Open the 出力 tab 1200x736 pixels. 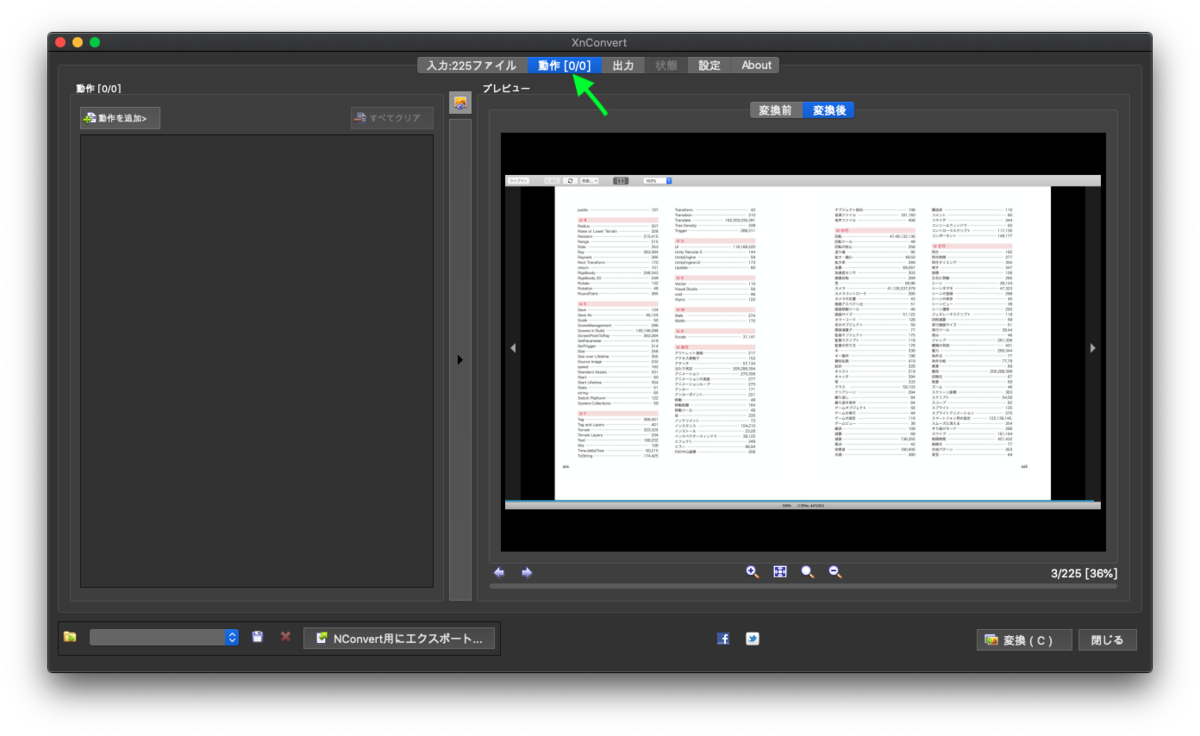(623, 65)
